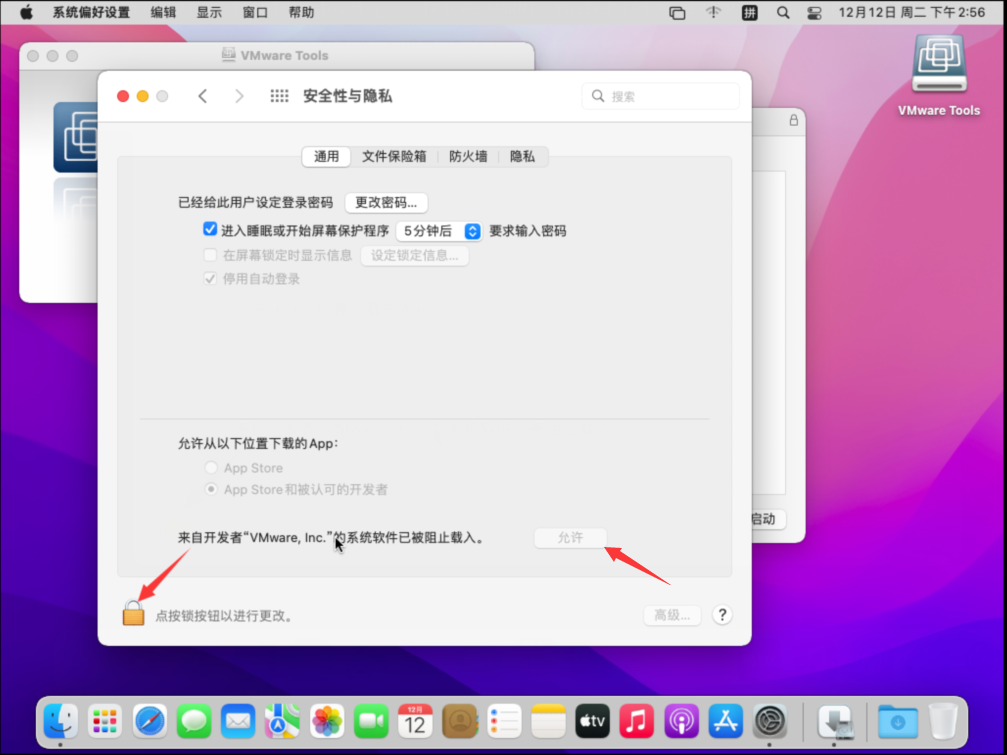Screen dimensions: 1007x755
Task: Open Launchpad from the Dock
Action: click(105, 721)
